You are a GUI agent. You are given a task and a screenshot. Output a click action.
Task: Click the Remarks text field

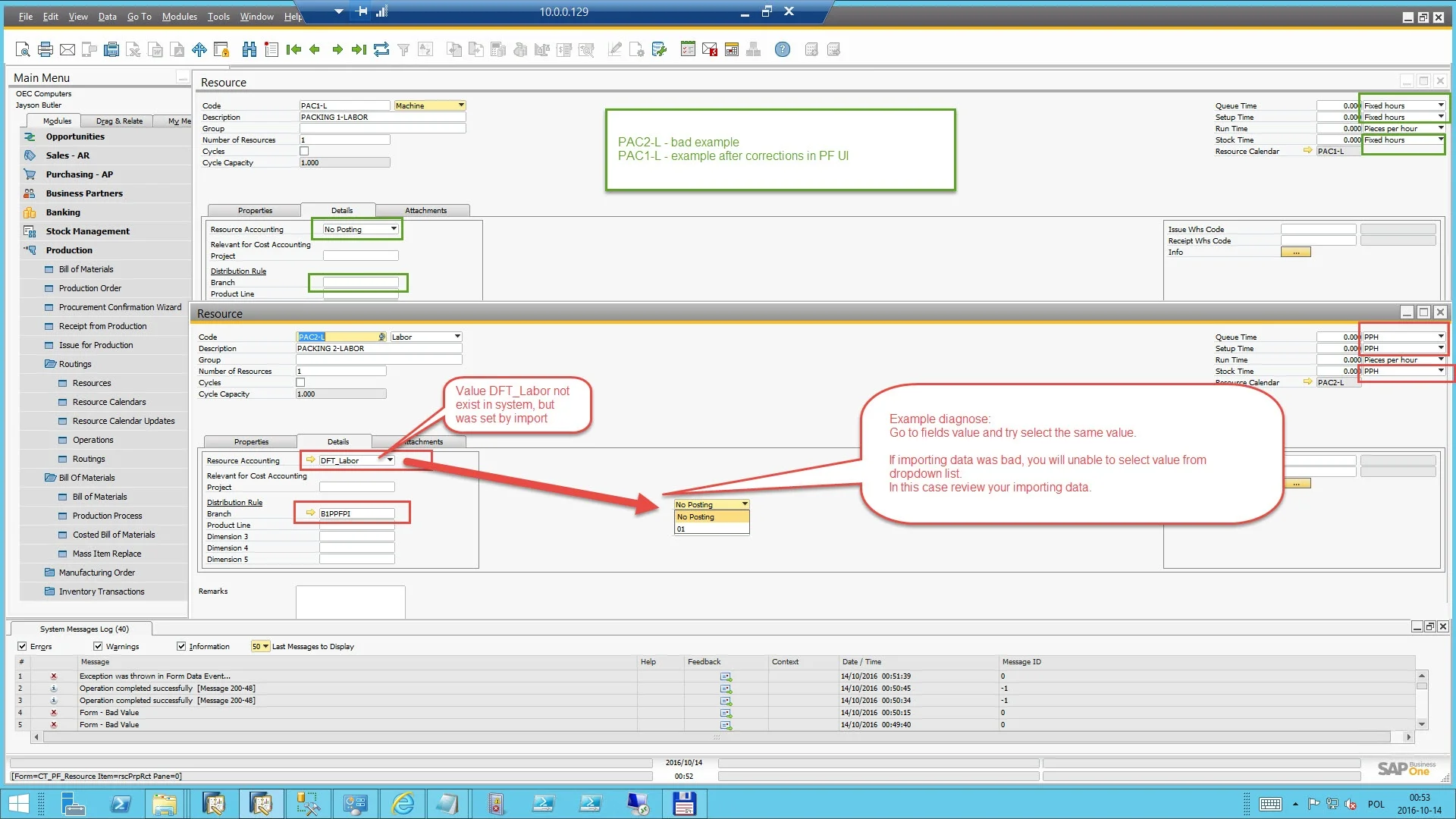[350, 601]
